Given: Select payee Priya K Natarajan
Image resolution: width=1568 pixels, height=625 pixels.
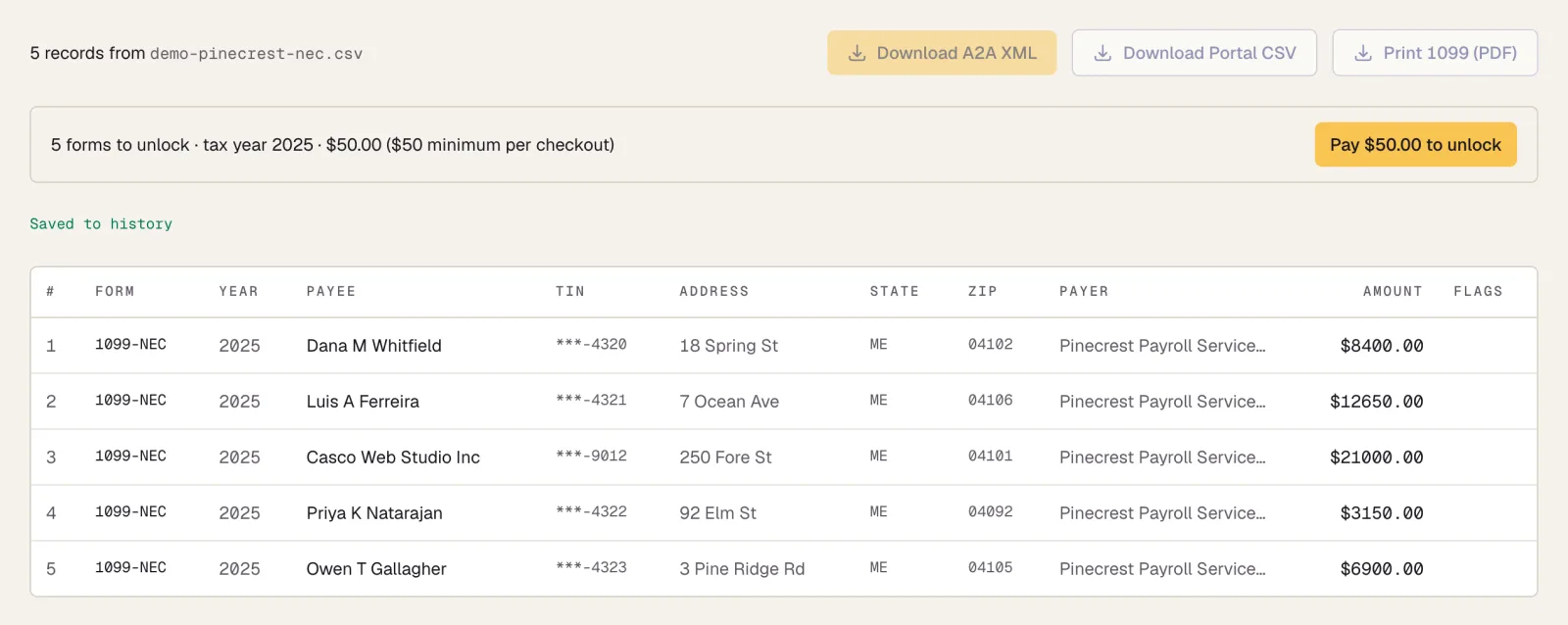Looking at the screenshot, I should [374, 513].
